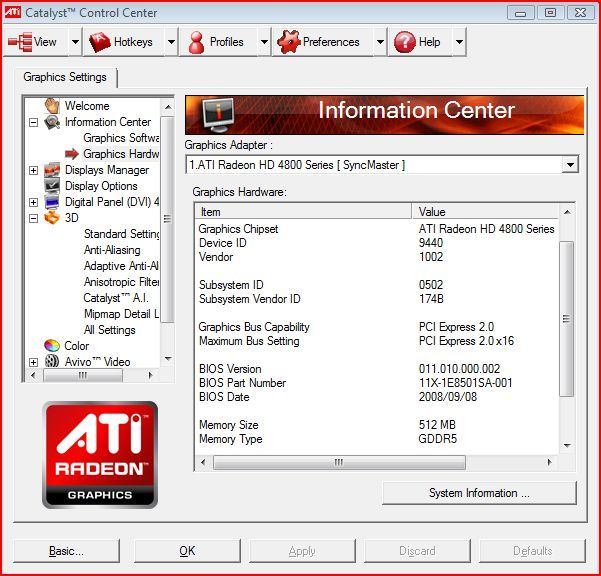Open the Preferences dropdown arrow

click(x=380, y=42)
